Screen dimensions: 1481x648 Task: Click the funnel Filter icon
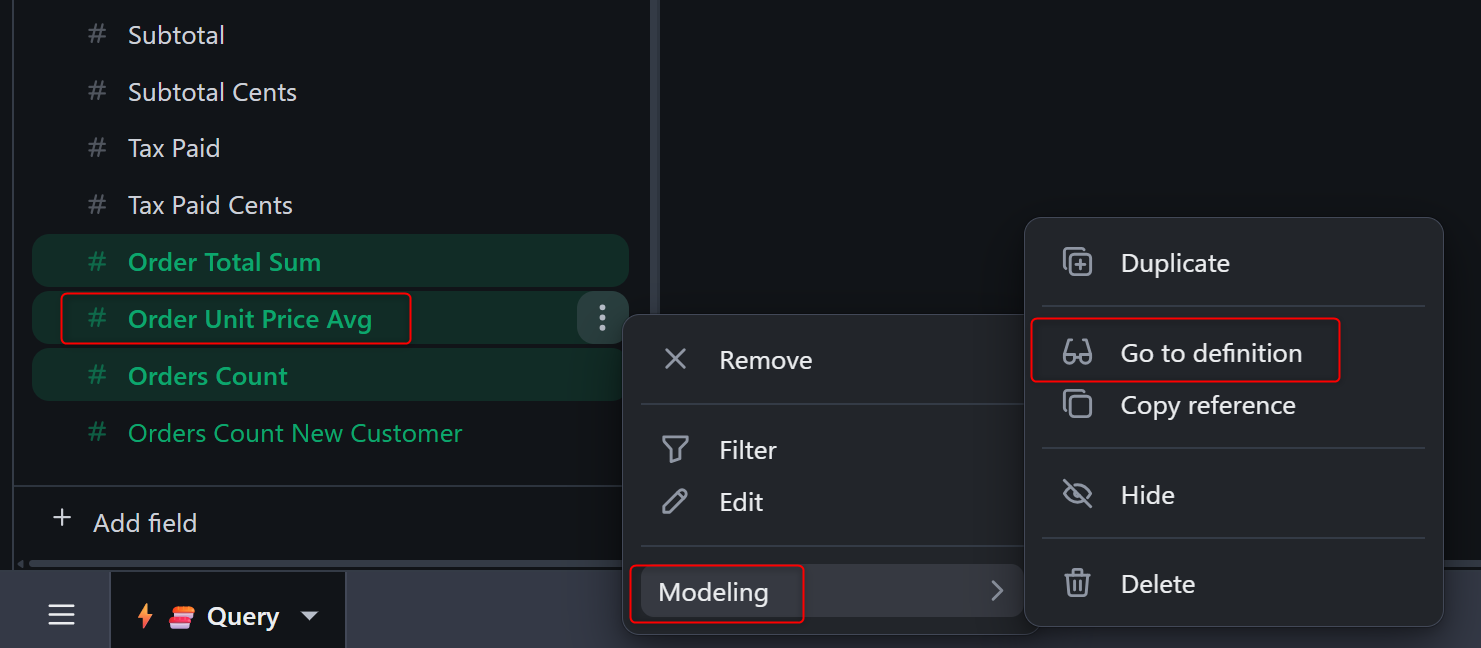676,450
